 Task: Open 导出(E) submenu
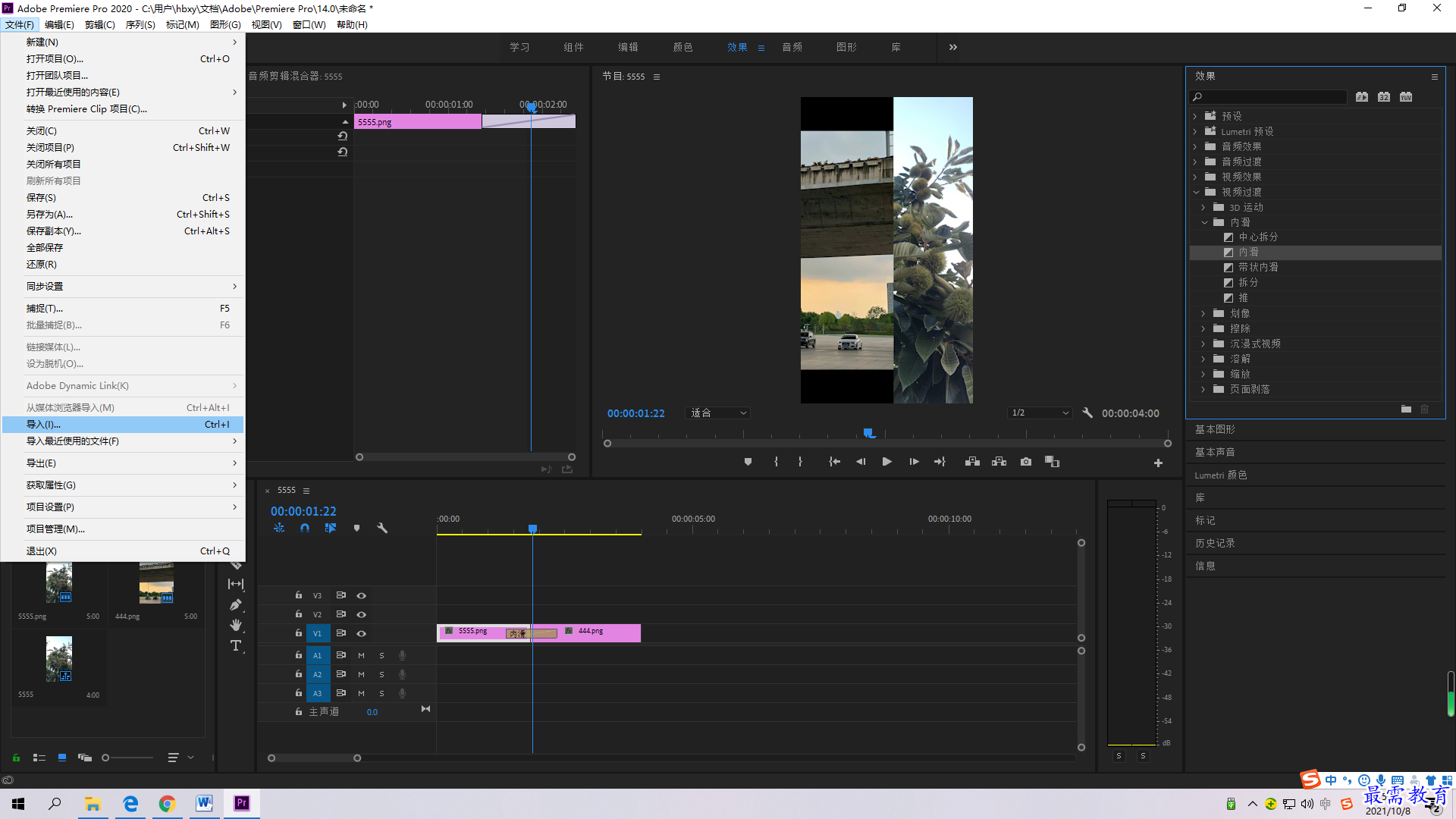coord(123,463)
